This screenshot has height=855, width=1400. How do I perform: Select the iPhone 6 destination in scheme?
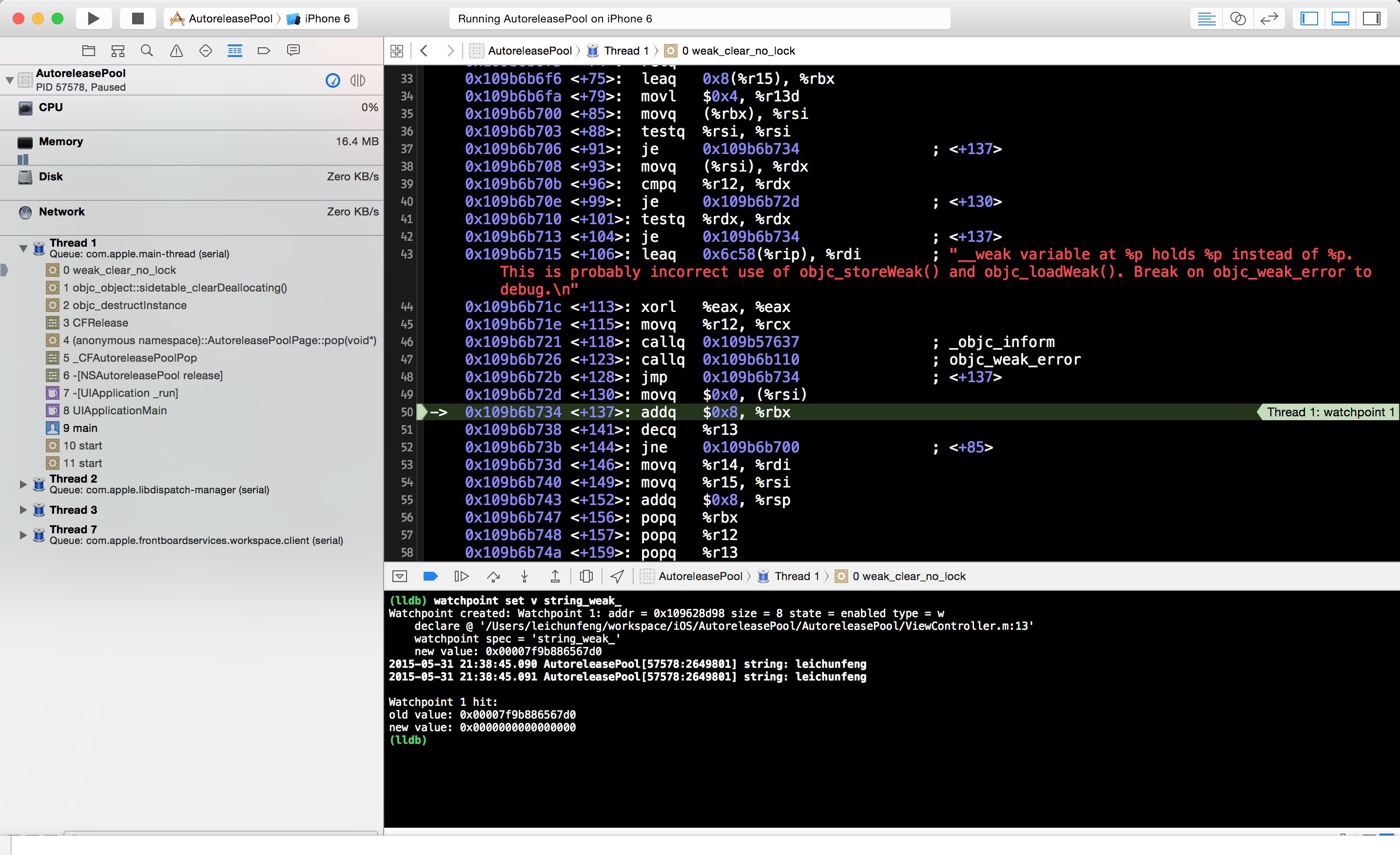(326, 18)
